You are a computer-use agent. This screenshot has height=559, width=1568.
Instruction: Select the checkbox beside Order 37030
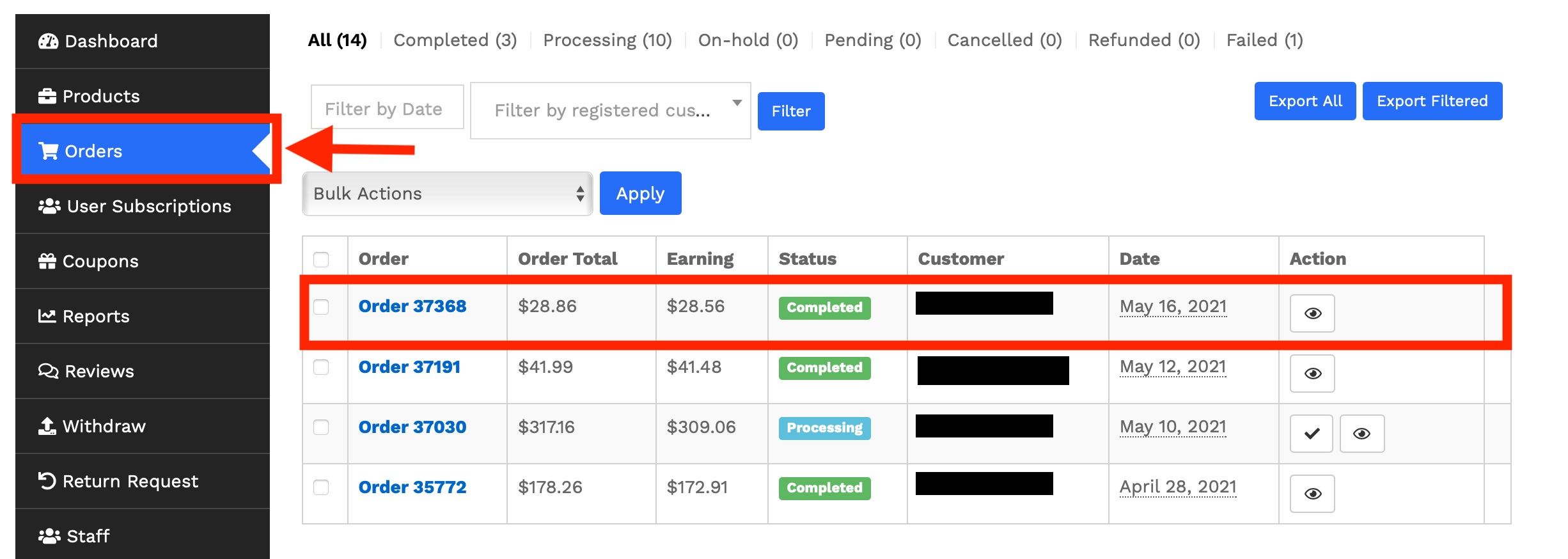[321, 427]
